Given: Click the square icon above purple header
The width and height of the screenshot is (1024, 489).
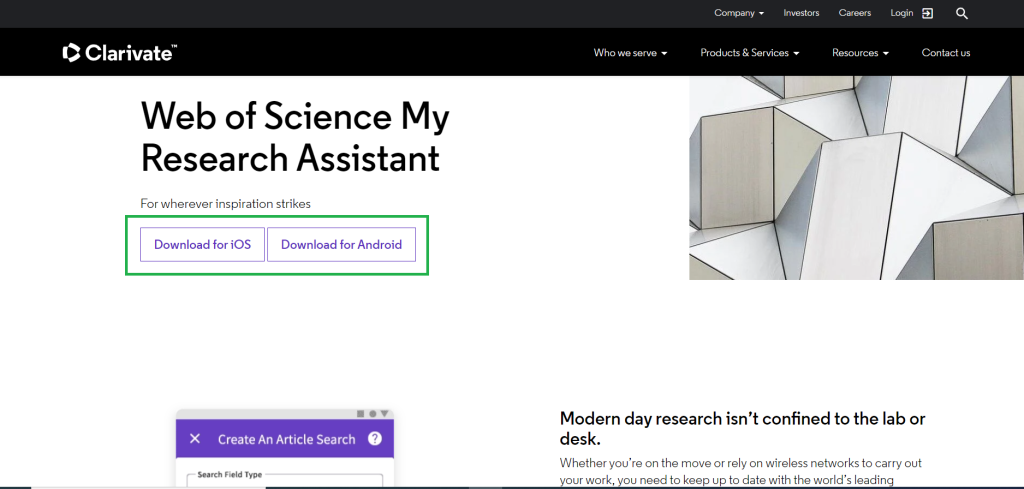Looking at the screenshot, I should click(361, 413).
